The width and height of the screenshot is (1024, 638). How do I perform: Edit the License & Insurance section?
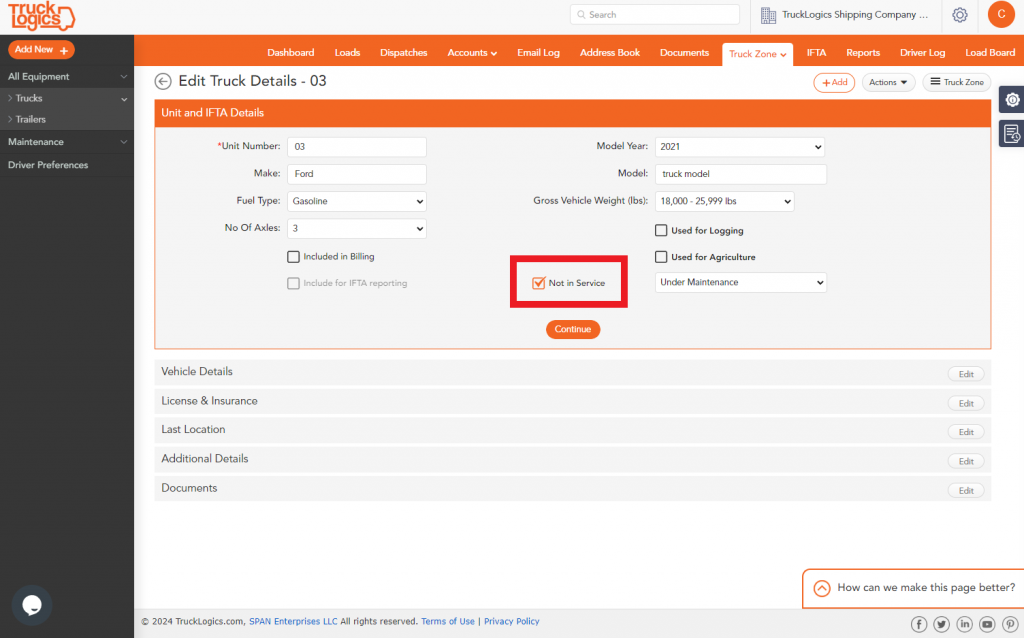click(966, 404)
